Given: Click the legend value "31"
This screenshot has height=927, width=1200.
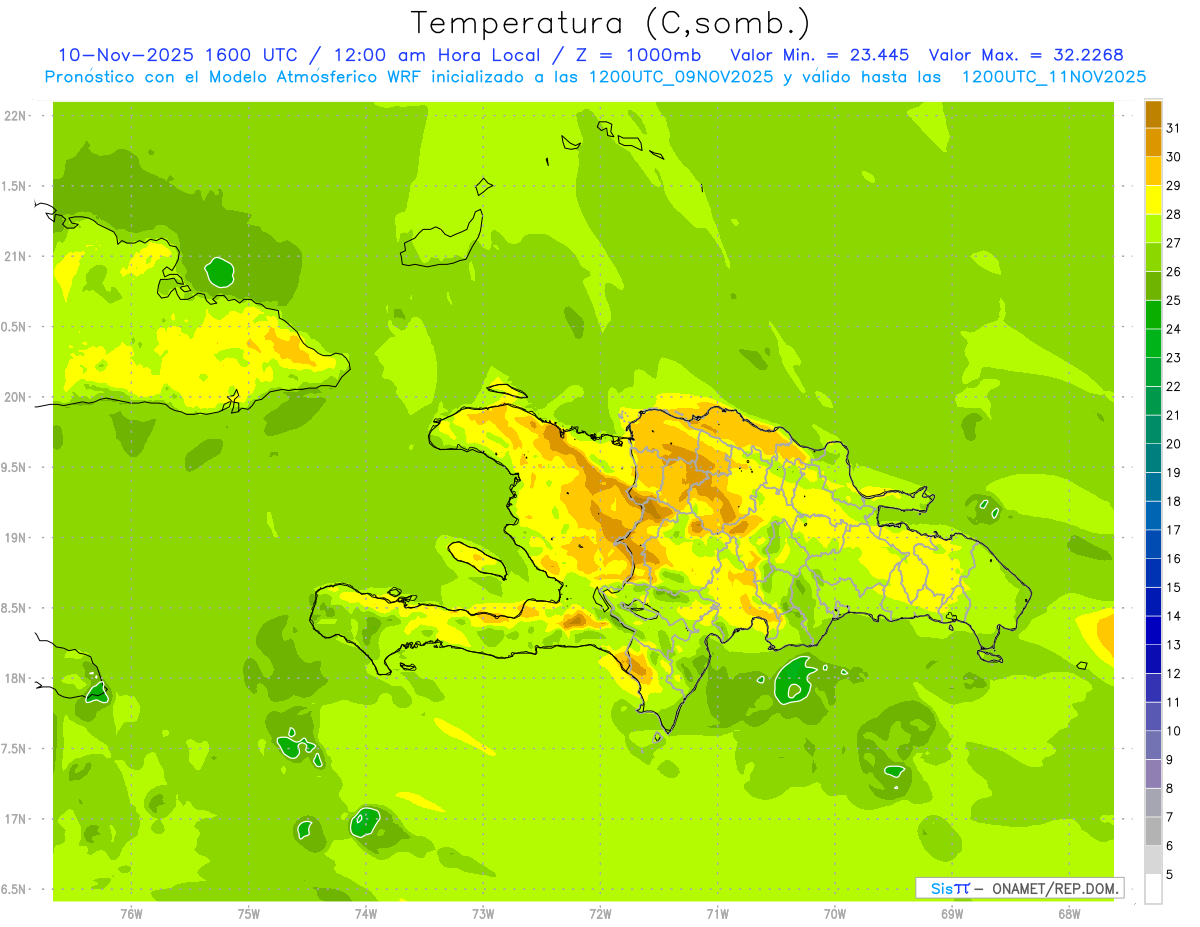Looking at the screenshot, I should (1174, 128).
